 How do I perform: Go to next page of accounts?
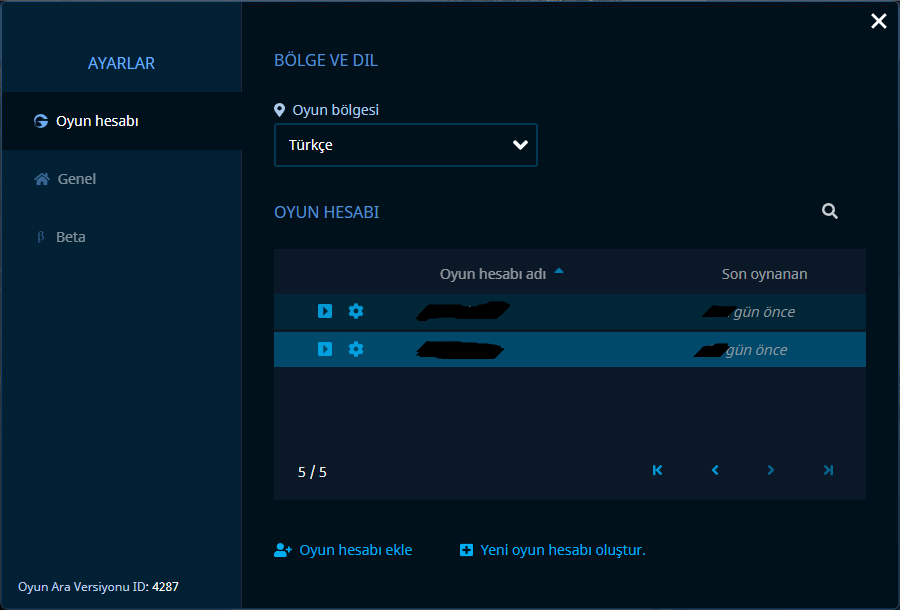point(771,471)
